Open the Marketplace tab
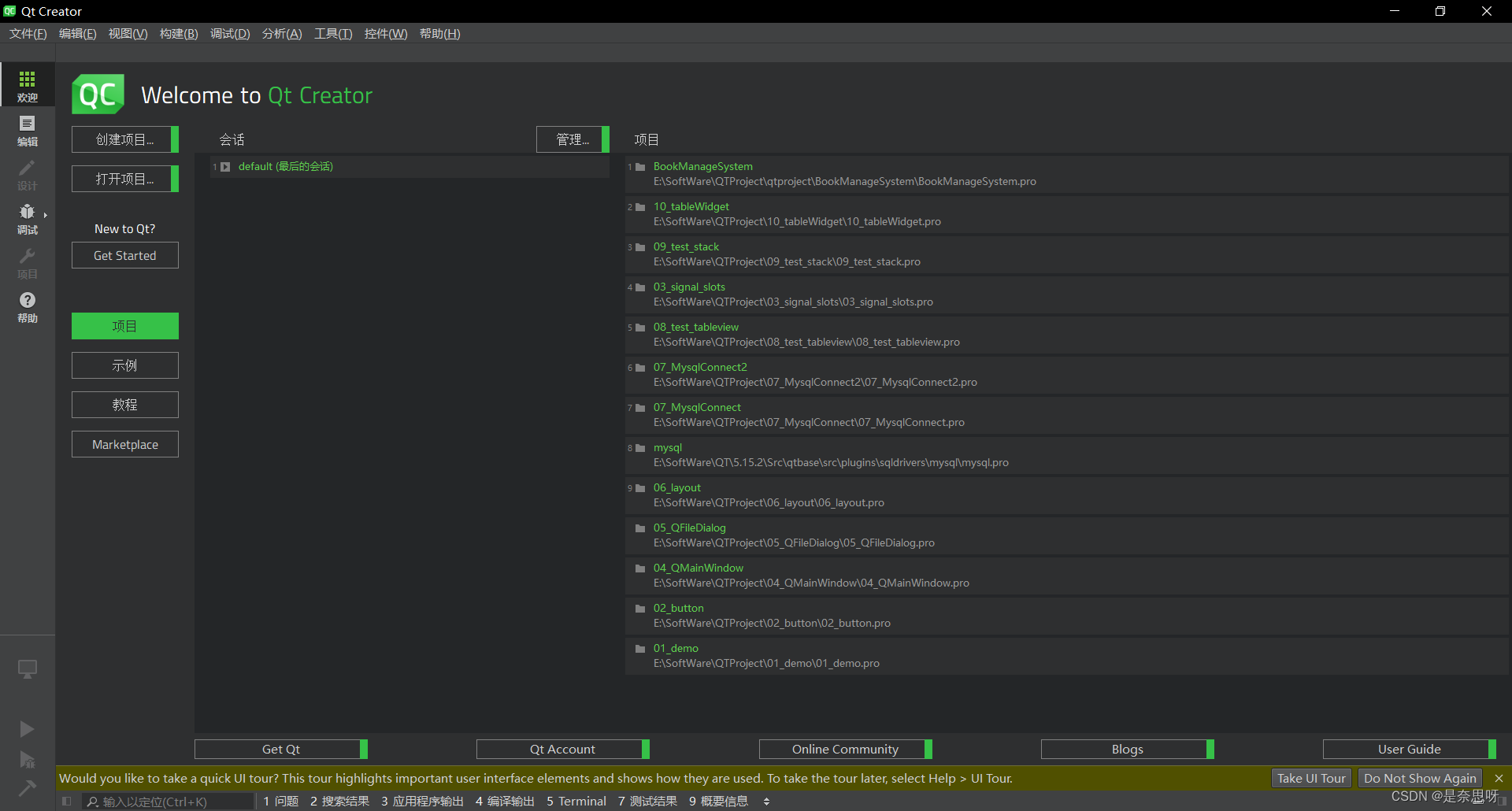The width and height of the screenshot is (1512, 811). (x=125, y=444)
